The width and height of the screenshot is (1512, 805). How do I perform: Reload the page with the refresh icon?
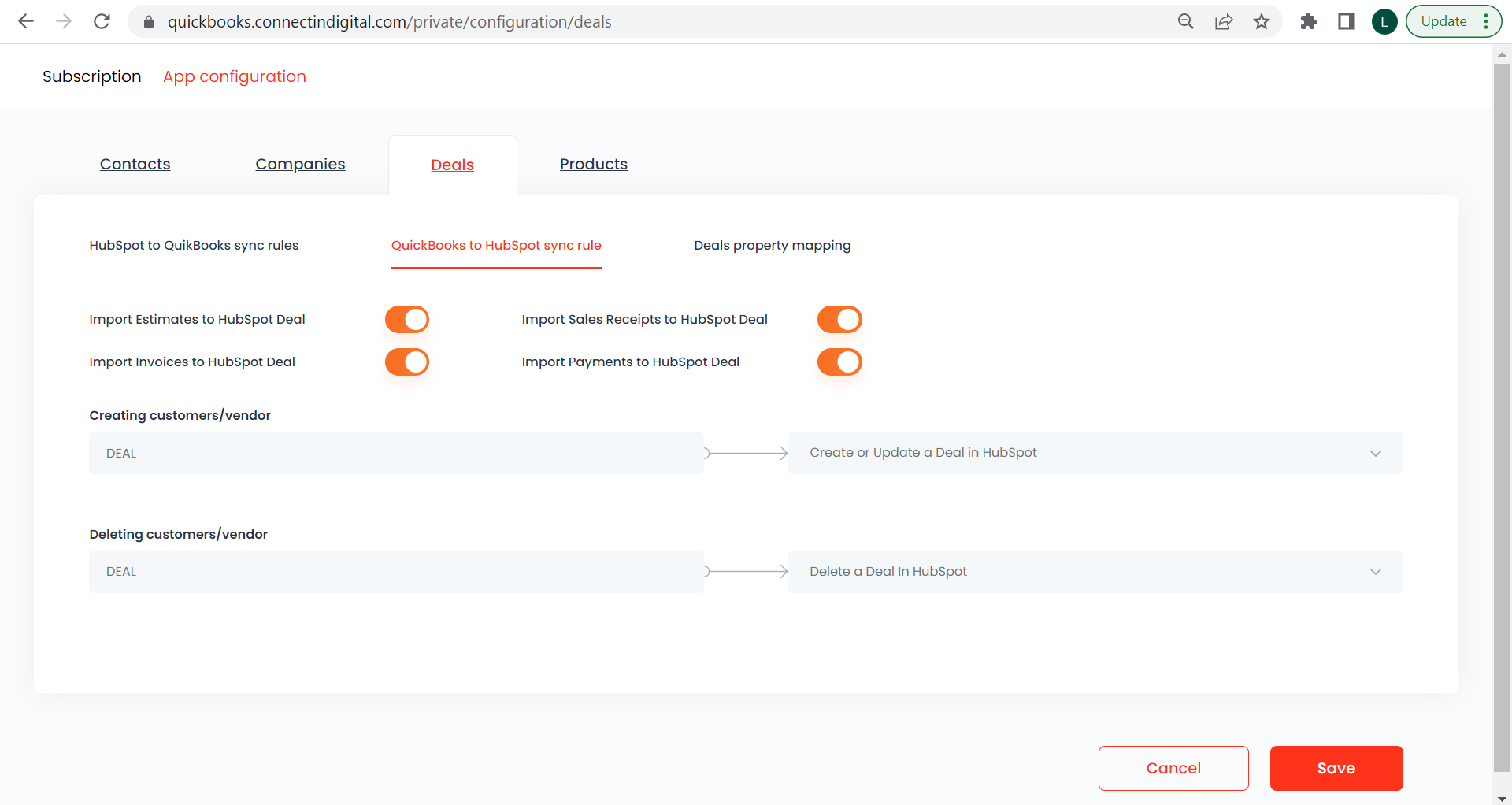(102, 21)
